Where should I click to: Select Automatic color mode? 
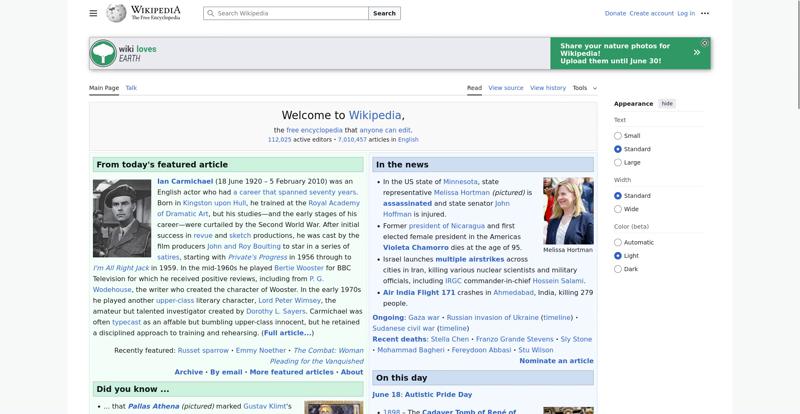point(618,242)
